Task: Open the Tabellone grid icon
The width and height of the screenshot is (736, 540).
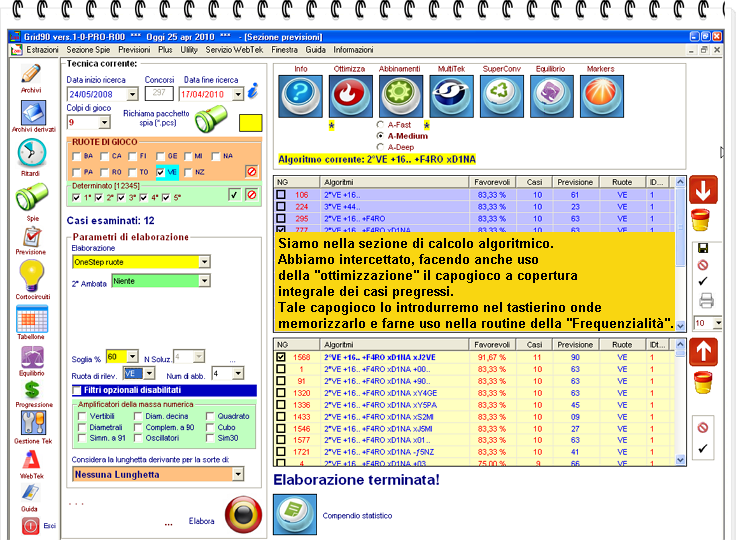Action: coord(32,319)
